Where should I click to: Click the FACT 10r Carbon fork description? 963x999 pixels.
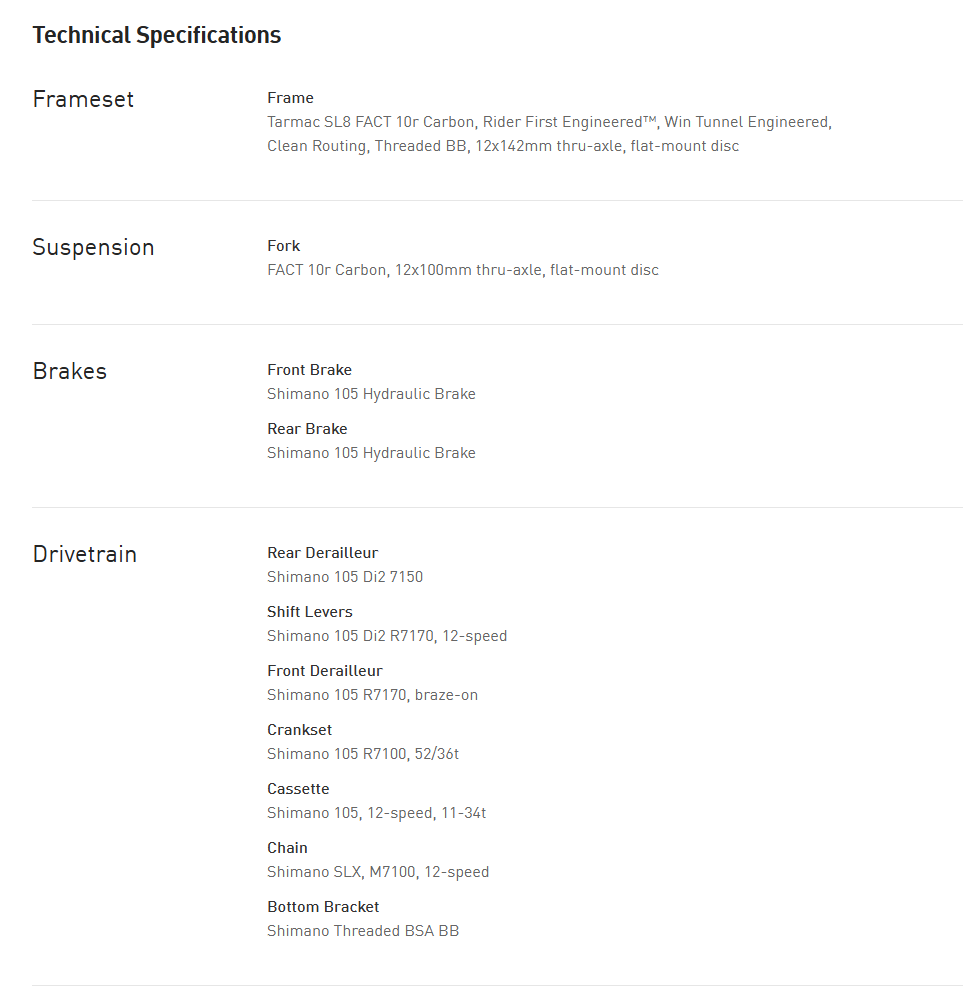click(x=462, y=270)
